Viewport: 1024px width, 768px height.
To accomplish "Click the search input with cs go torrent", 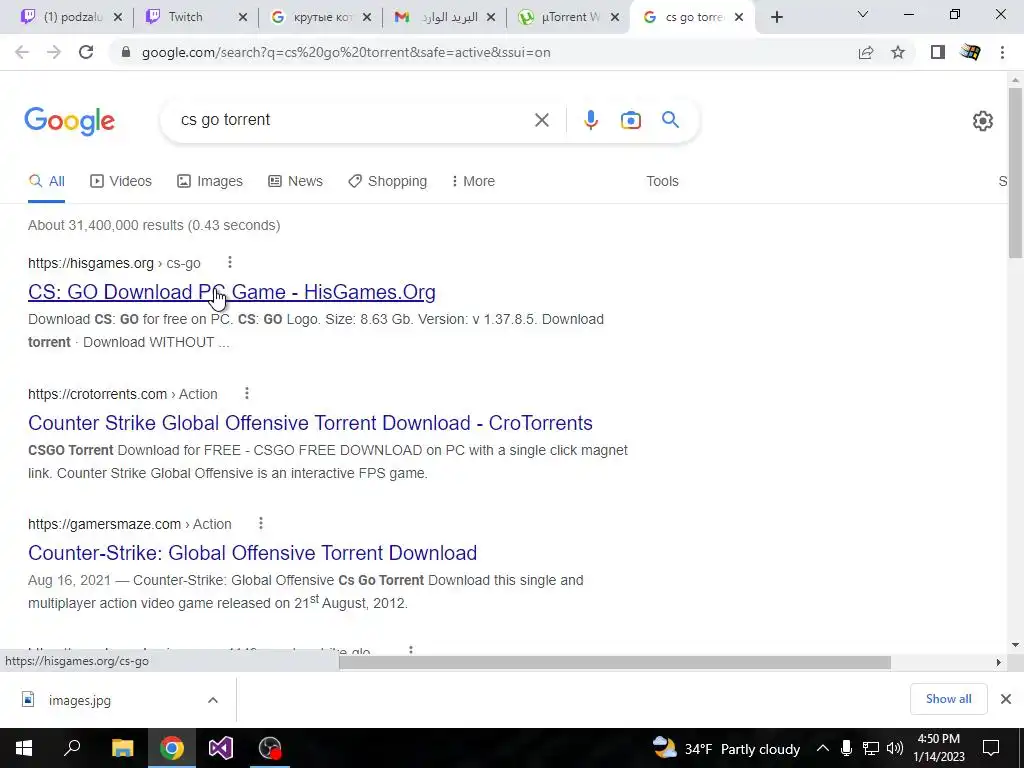I will (353, 120).
